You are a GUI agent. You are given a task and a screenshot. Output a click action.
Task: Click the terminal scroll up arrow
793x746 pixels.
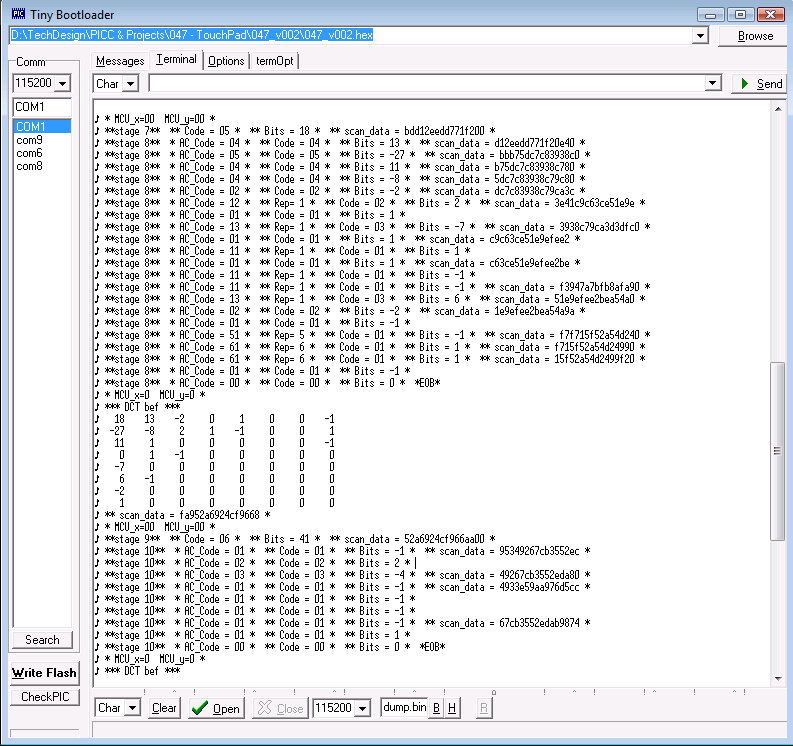point(778,109)
